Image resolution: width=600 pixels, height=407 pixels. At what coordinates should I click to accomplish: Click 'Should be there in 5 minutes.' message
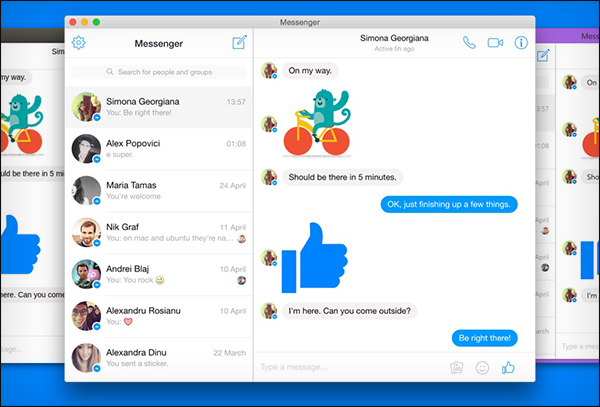(x=342, y=177)
